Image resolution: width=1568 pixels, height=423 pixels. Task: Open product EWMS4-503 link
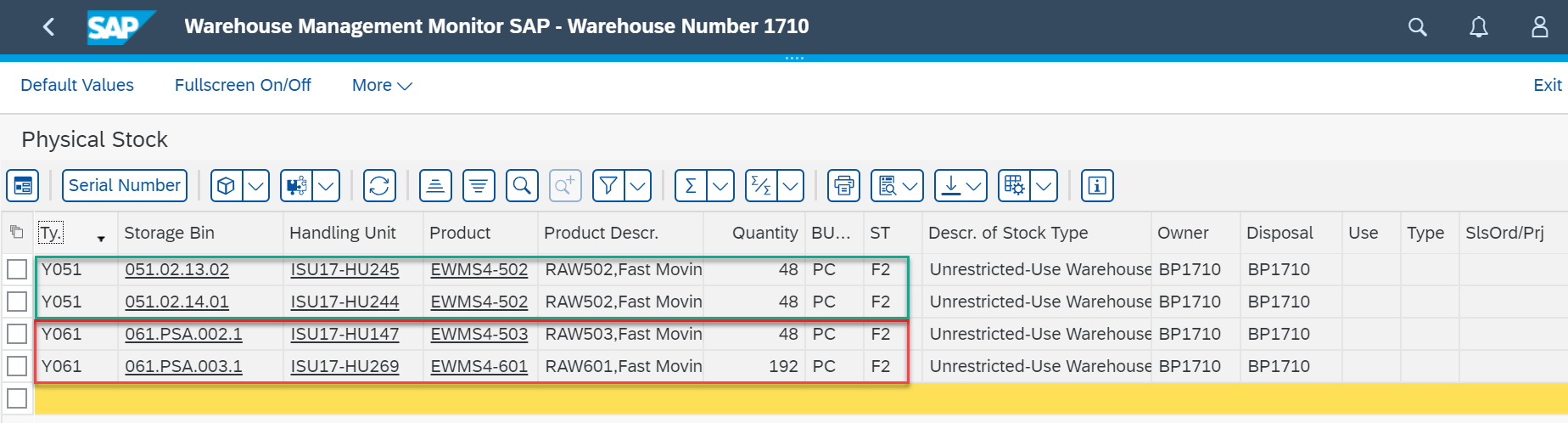point(479,334)
